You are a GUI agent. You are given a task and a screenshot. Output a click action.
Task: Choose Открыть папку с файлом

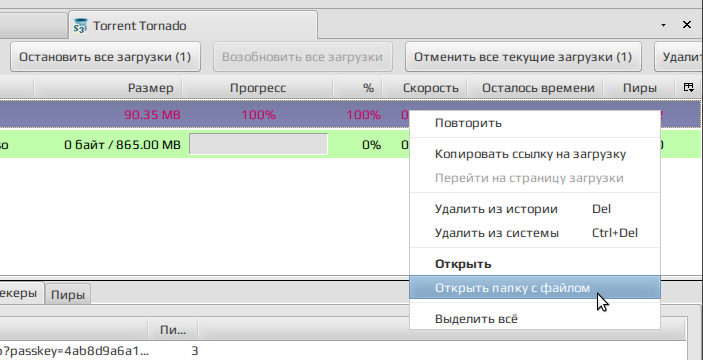tap(534, 288)
